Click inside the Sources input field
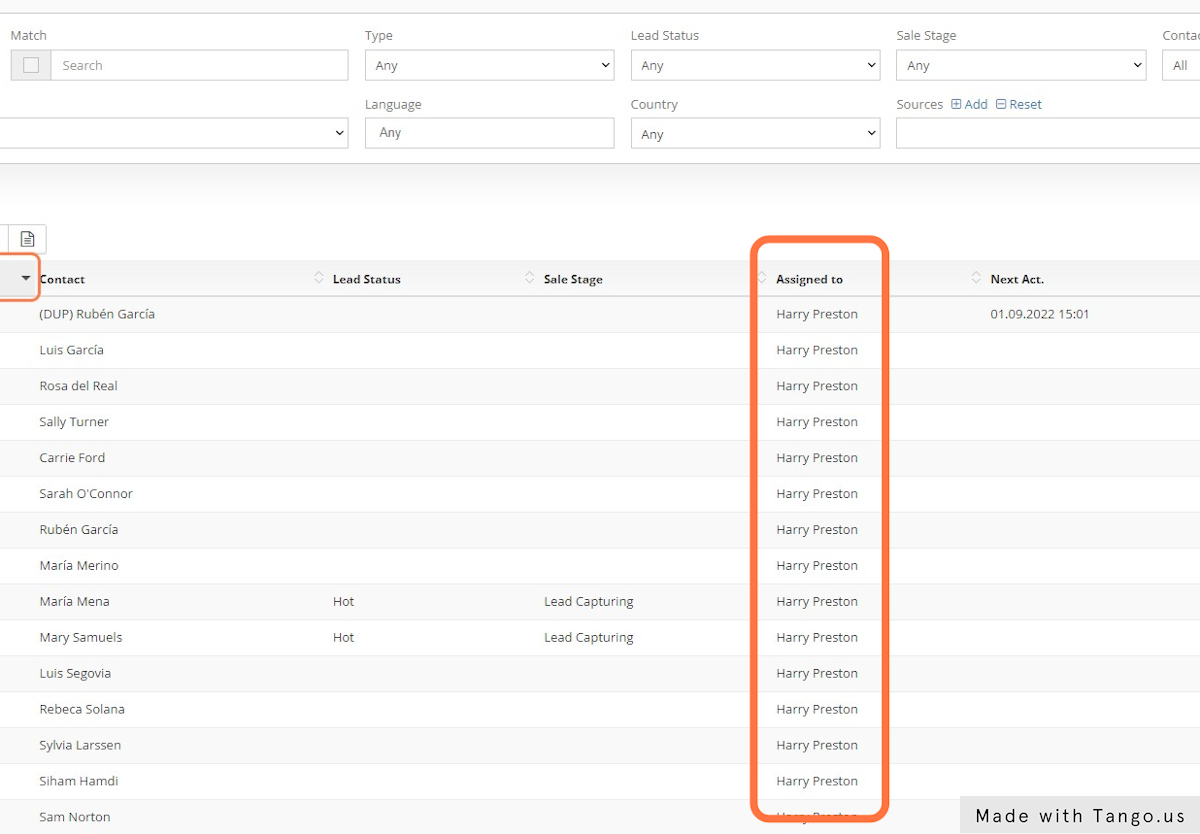 tap(1047, 133)
